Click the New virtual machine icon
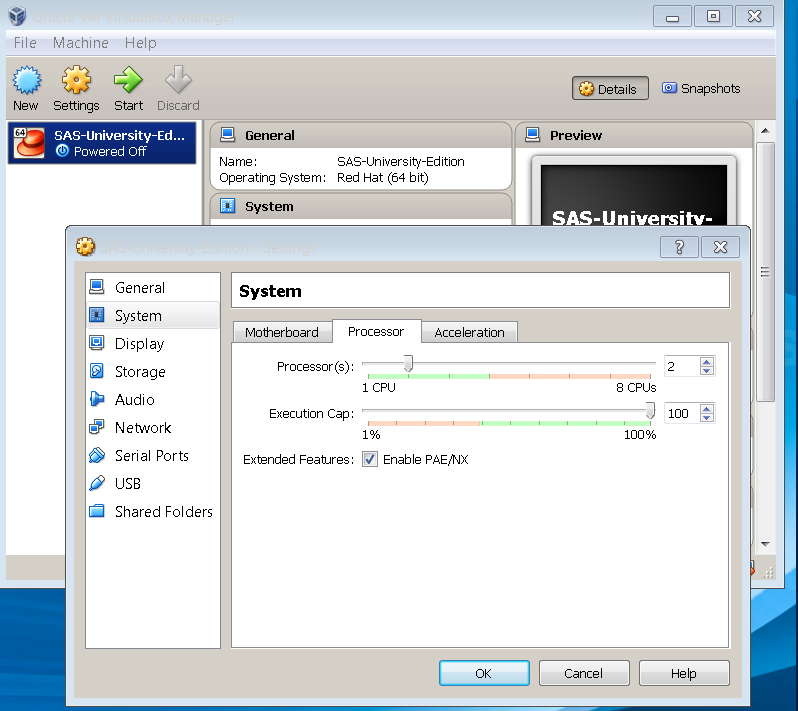Image resolution: width=798 pixels, height=711 pixels. click(x=26, y=80)
